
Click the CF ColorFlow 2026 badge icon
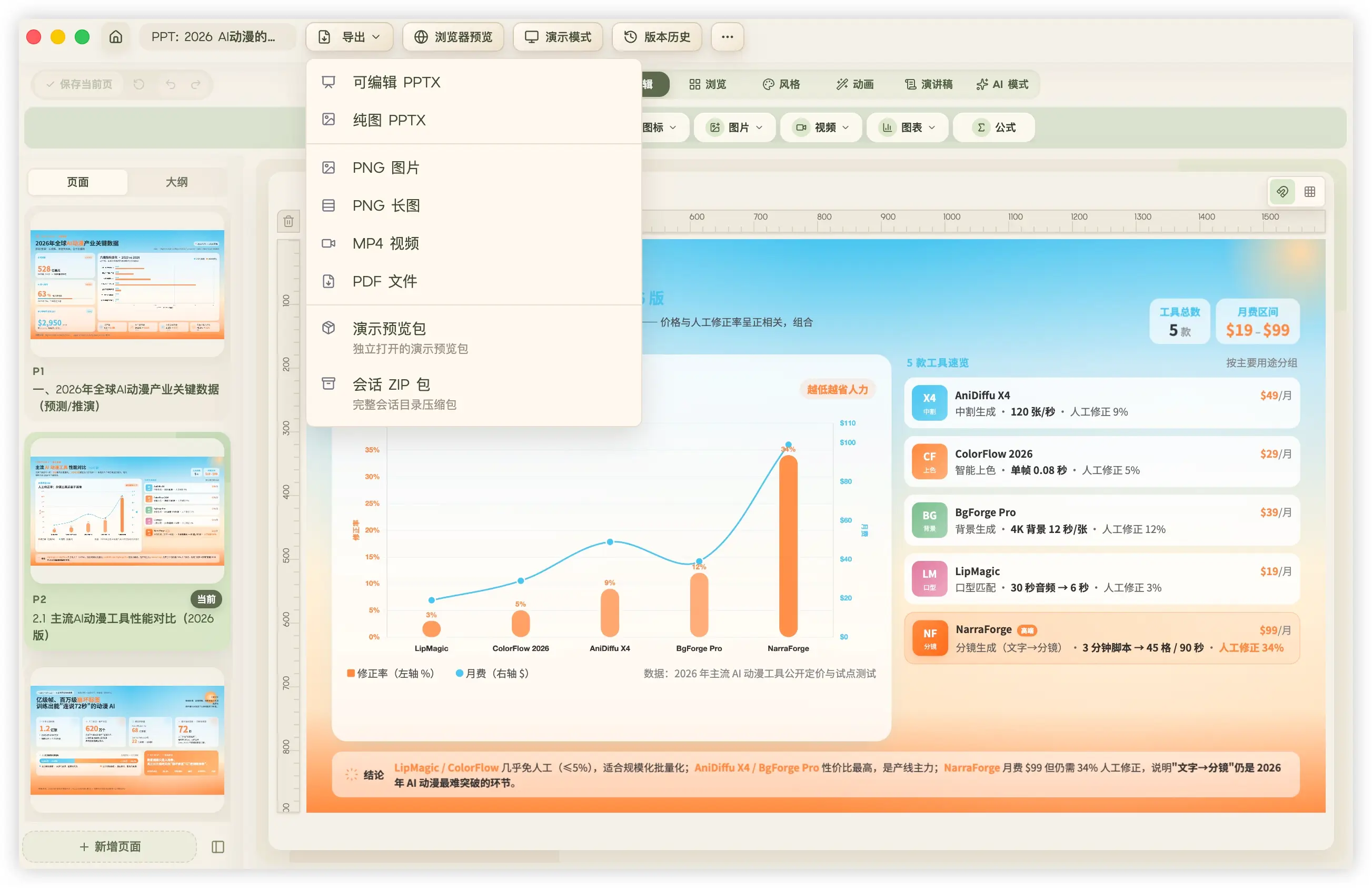[x=929, y=462]
